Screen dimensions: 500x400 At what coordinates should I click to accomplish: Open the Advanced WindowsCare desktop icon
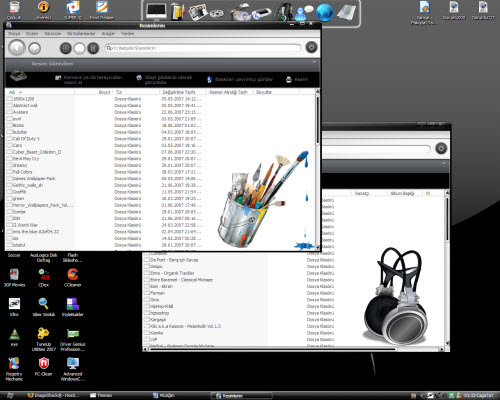(73, 369)
